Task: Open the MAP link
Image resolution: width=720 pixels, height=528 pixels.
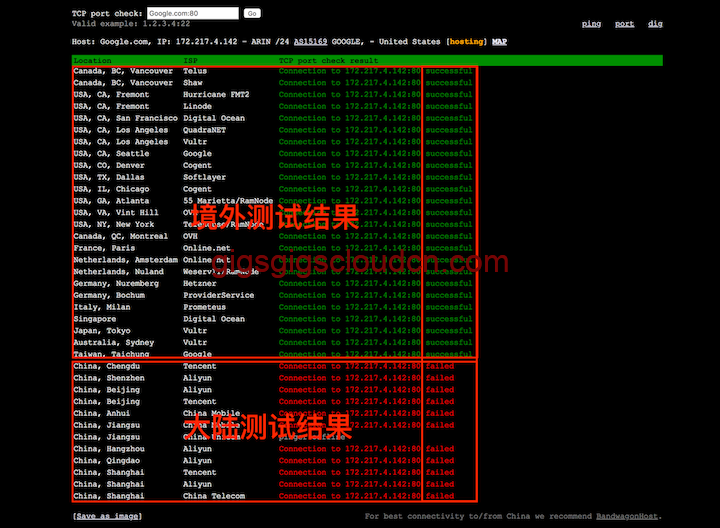Action: (x=499, y=42)
